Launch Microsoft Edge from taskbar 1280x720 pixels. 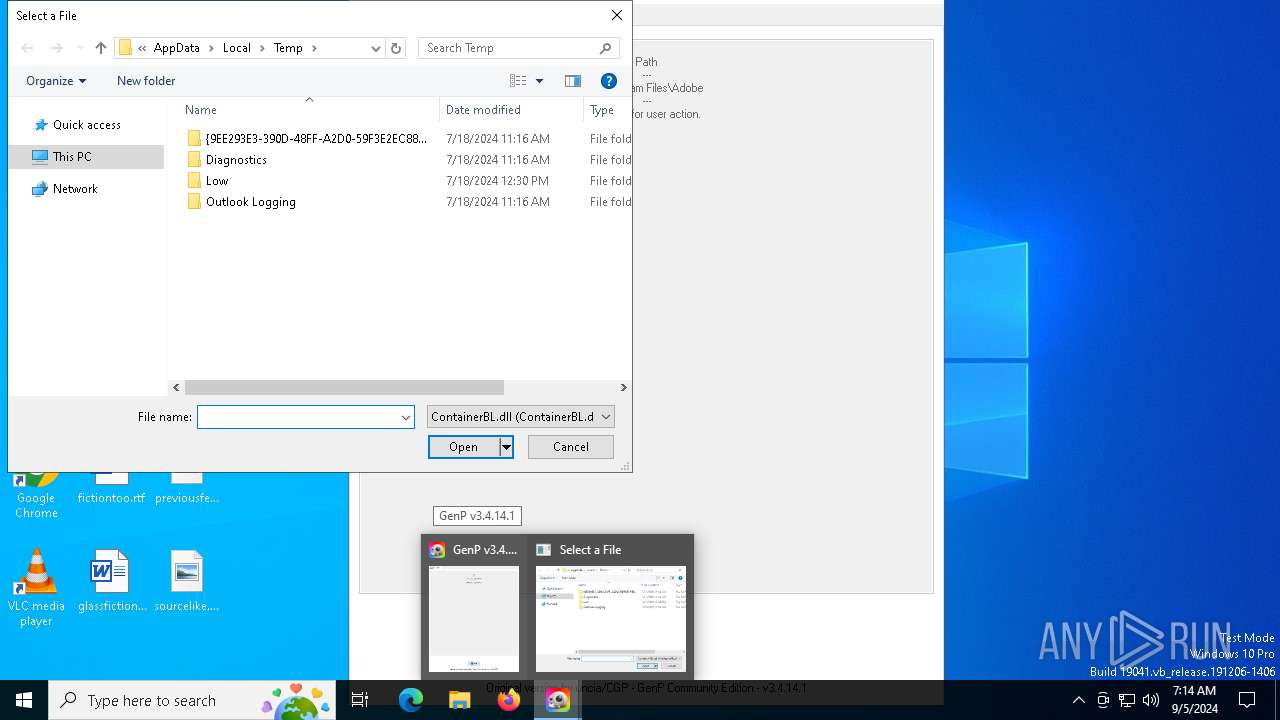[411, 700]
